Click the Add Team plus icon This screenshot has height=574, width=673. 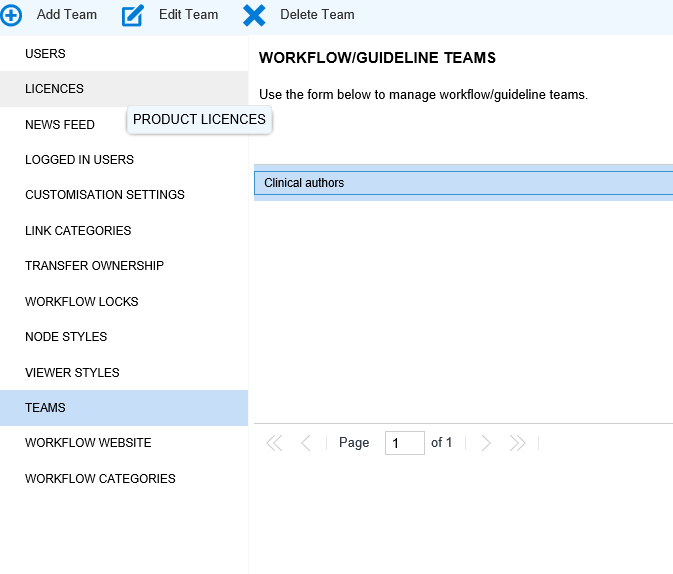click(12, 15)
